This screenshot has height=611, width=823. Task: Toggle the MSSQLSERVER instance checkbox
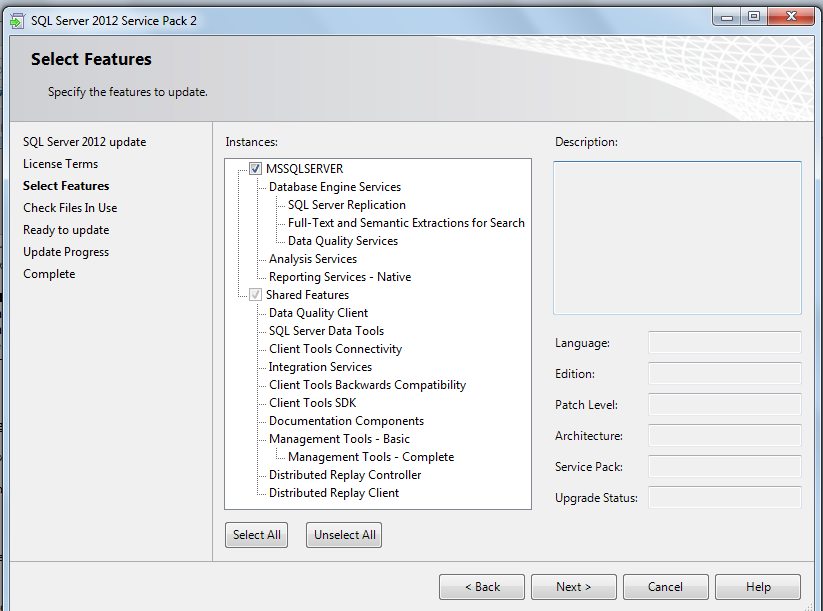255,168
